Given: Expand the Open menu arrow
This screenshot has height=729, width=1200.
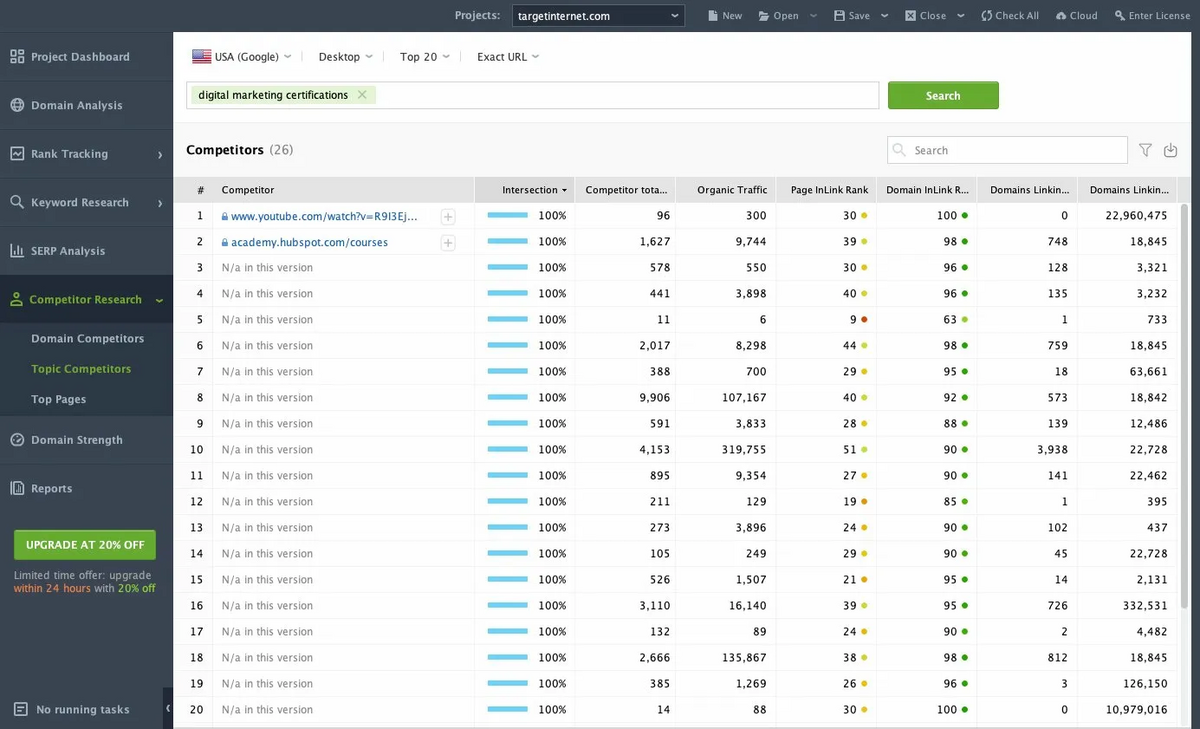Looking at the screenshot, I should tap(813, 16).
